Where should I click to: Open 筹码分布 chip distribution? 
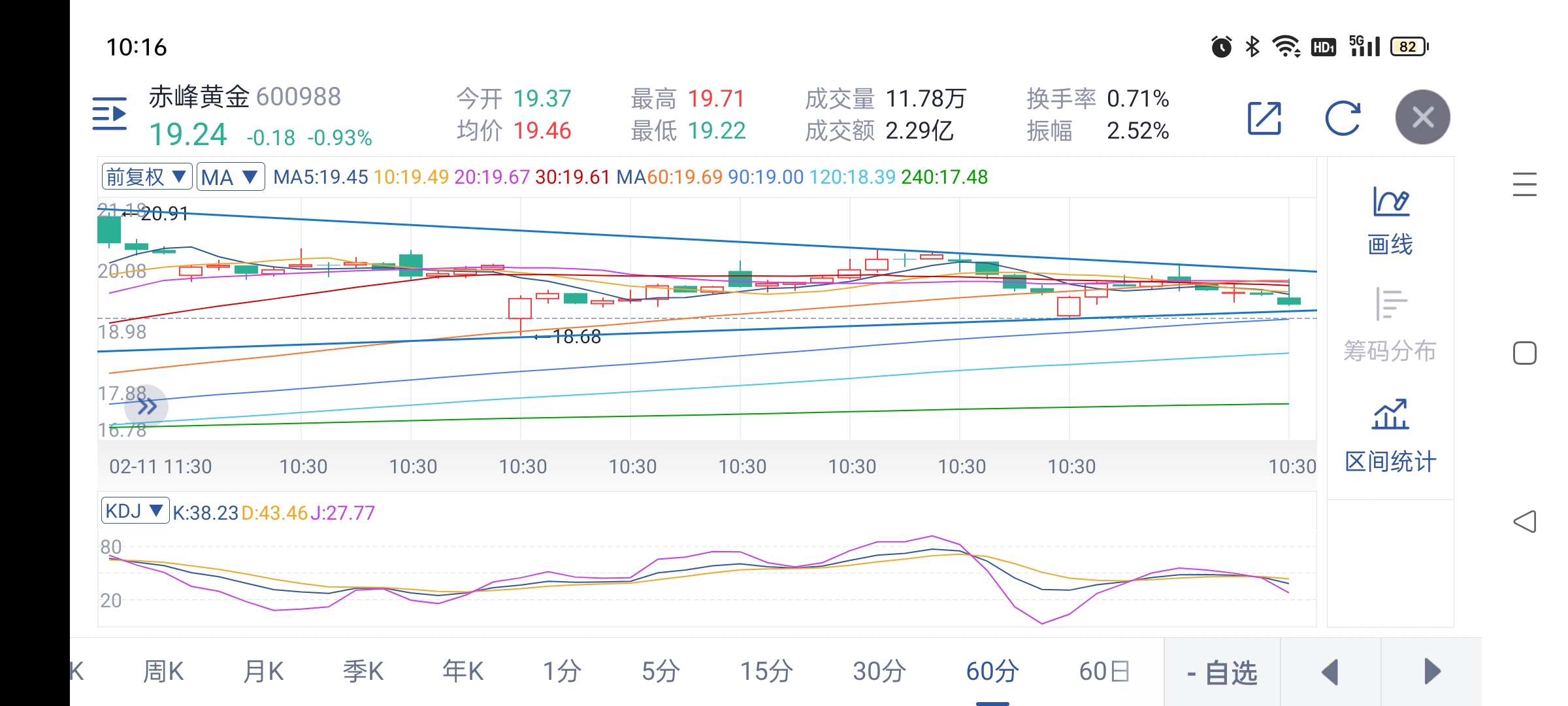[1390, 325]
